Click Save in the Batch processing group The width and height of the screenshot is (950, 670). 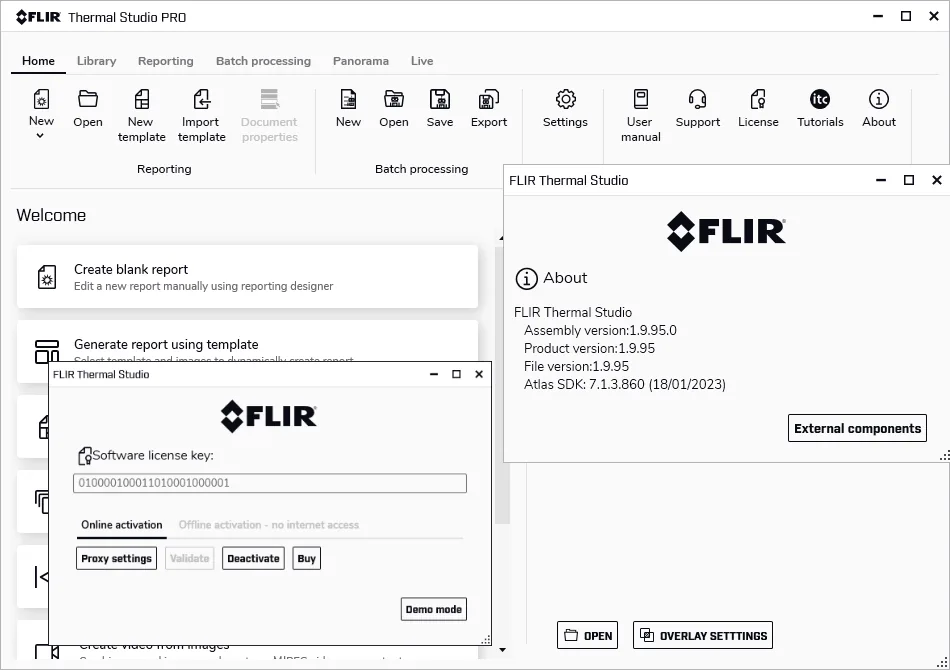pos(440,109)
